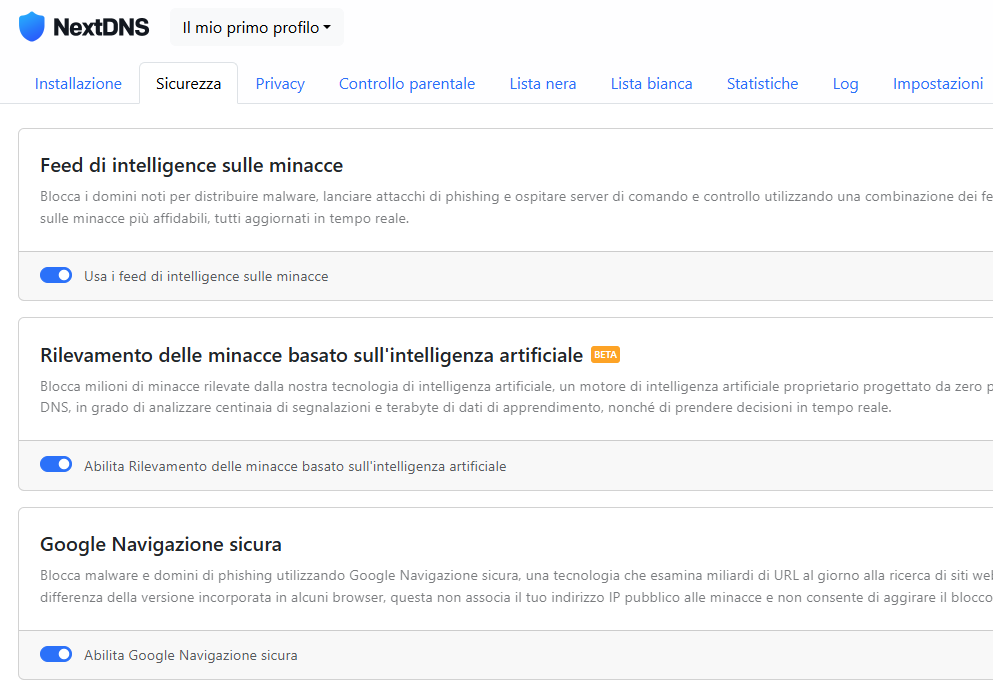
Task: Click label 'Abilita Google Navigazione sicura'
Action: point(191,655)
